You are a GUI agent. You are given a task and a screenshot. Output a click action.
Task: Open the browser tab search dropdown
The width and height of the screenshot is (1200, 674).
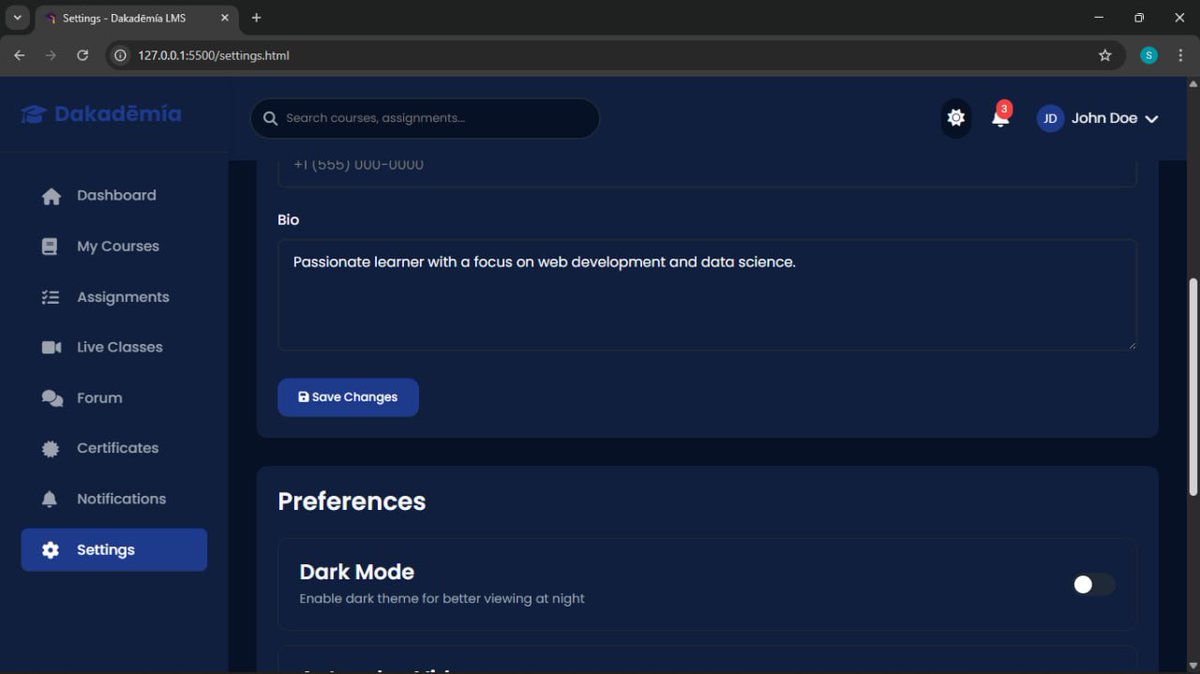pyautogui.click(x=17, y=18)
